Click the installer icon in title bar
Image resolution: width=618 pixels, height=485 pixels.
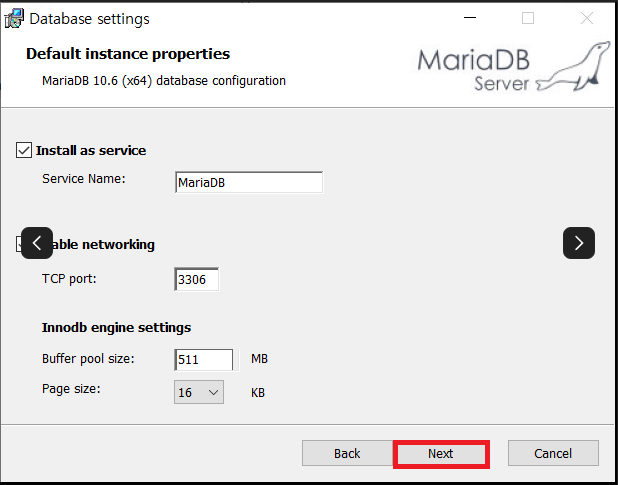tap(14, 19)
